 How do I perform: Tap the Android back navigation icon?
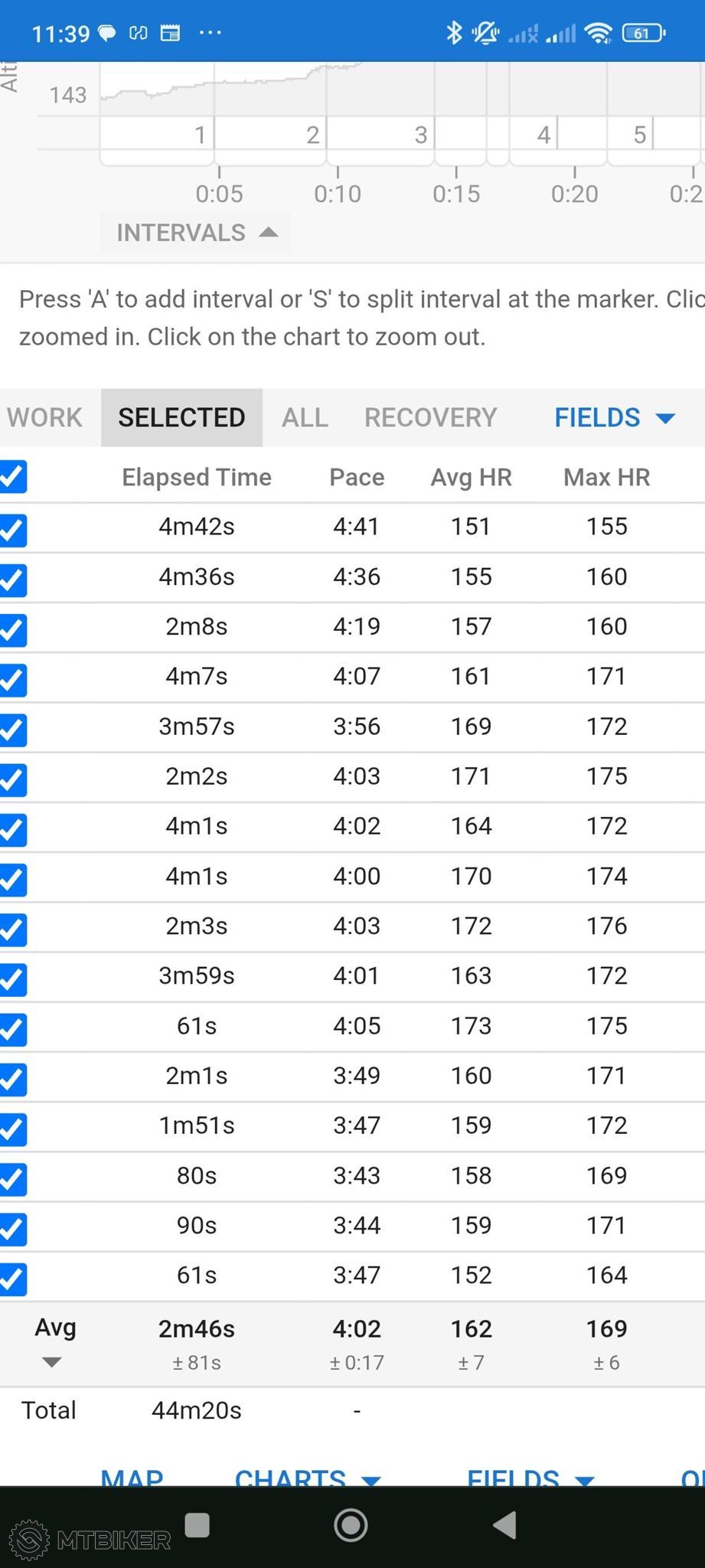point(505,1524)
